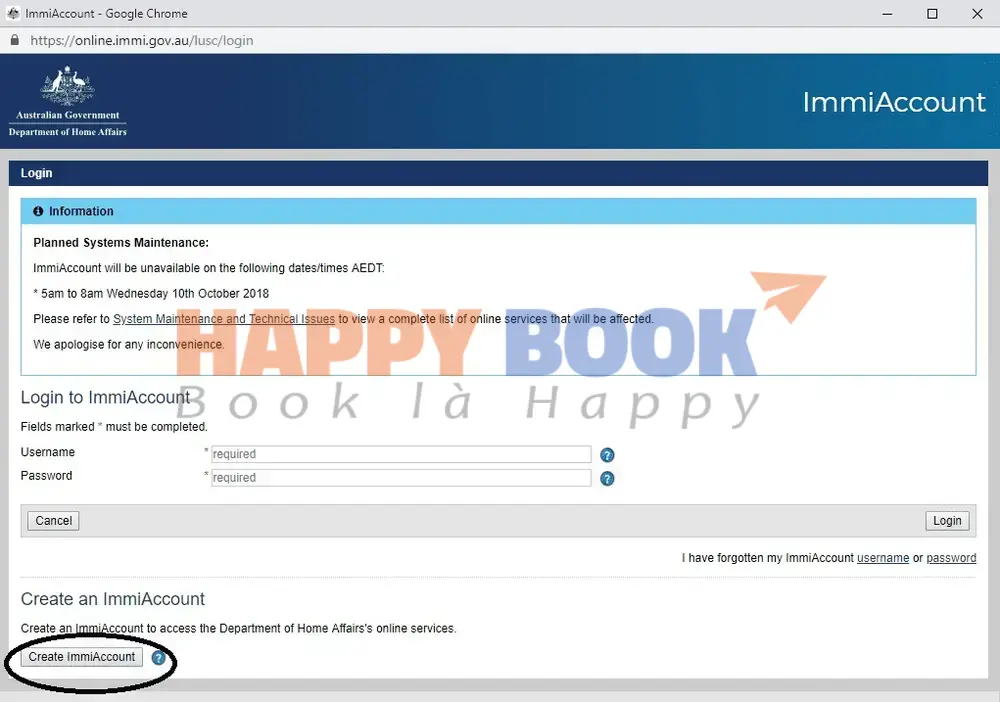
Task: Click the Create ImmiAccount button
Action: pyautogui.click(x=82, y=657)
